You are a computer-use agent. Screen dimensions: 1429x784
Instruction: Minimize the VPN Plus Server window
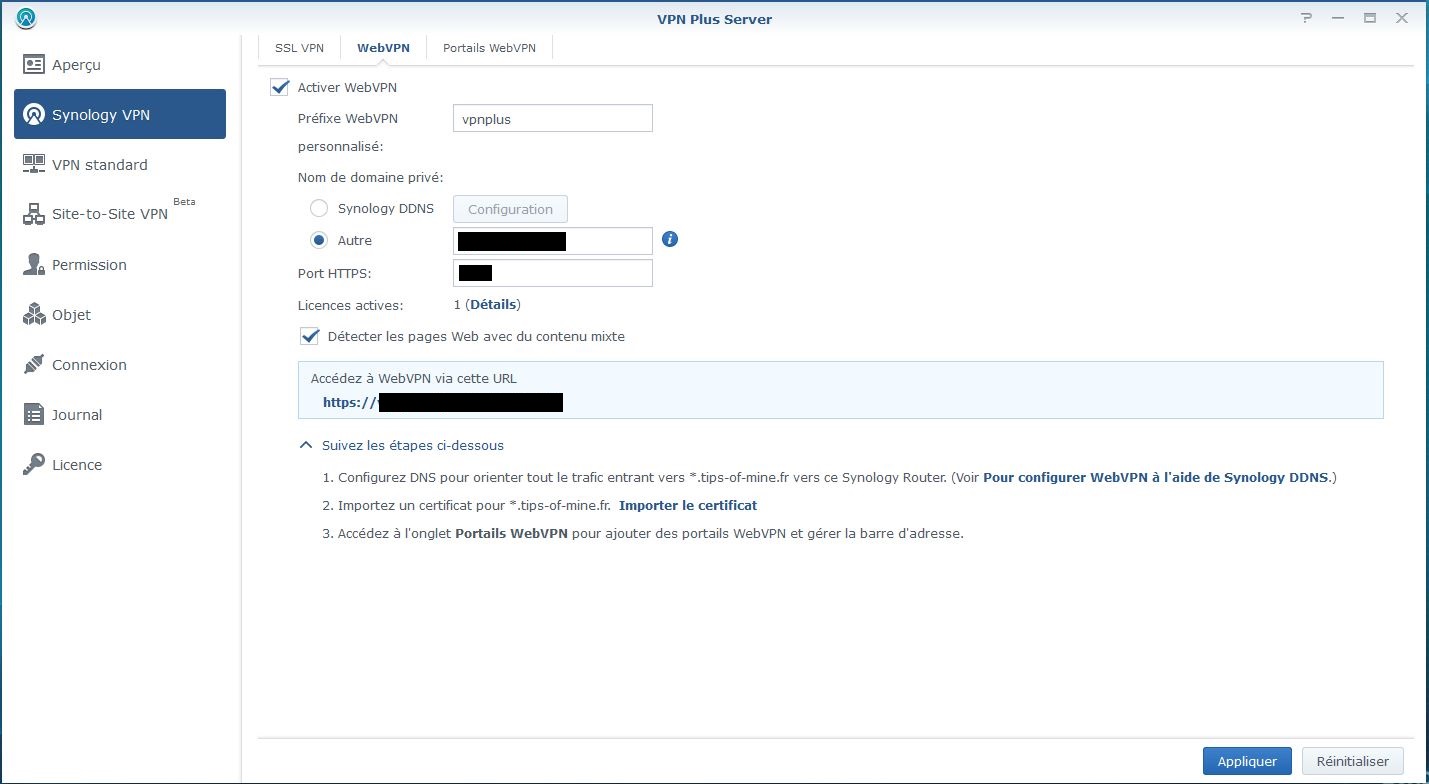[1337, 18]
